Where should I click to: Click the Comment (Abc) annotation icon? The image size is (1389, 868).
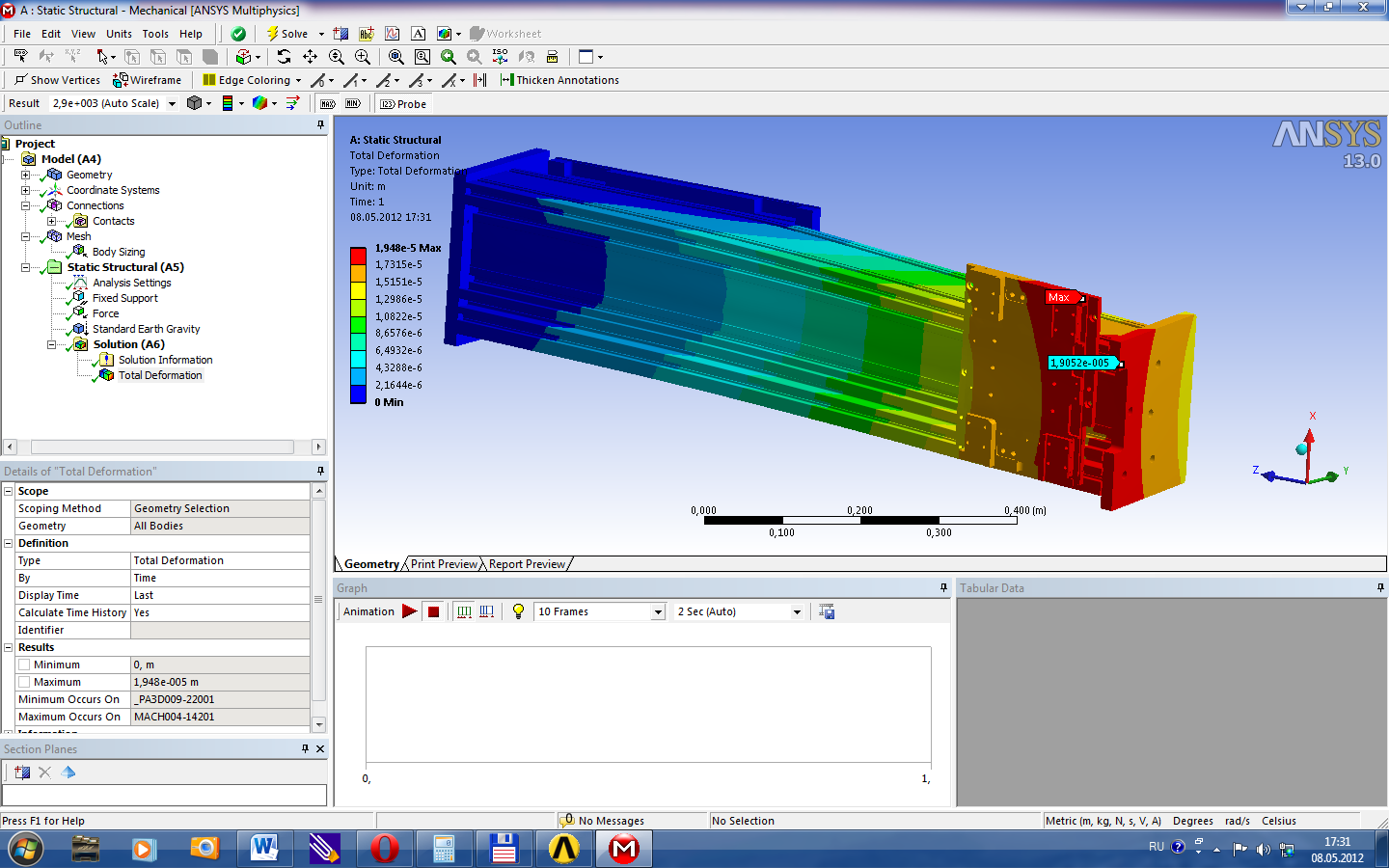coord(367,34)
